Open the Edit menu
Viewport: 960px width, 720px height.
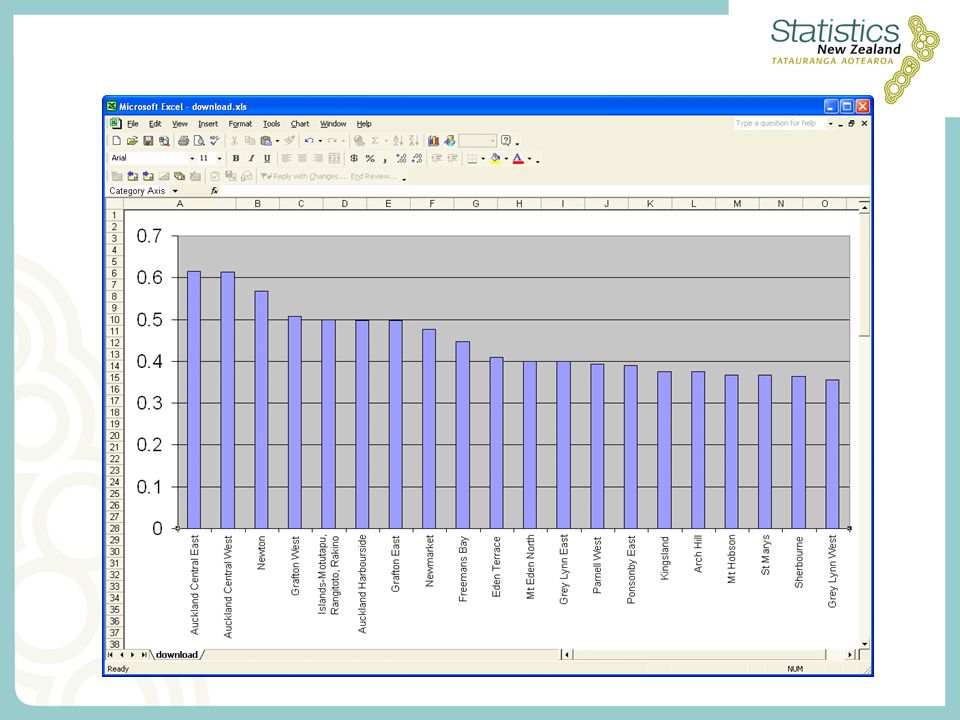click(x=155, y=124)
